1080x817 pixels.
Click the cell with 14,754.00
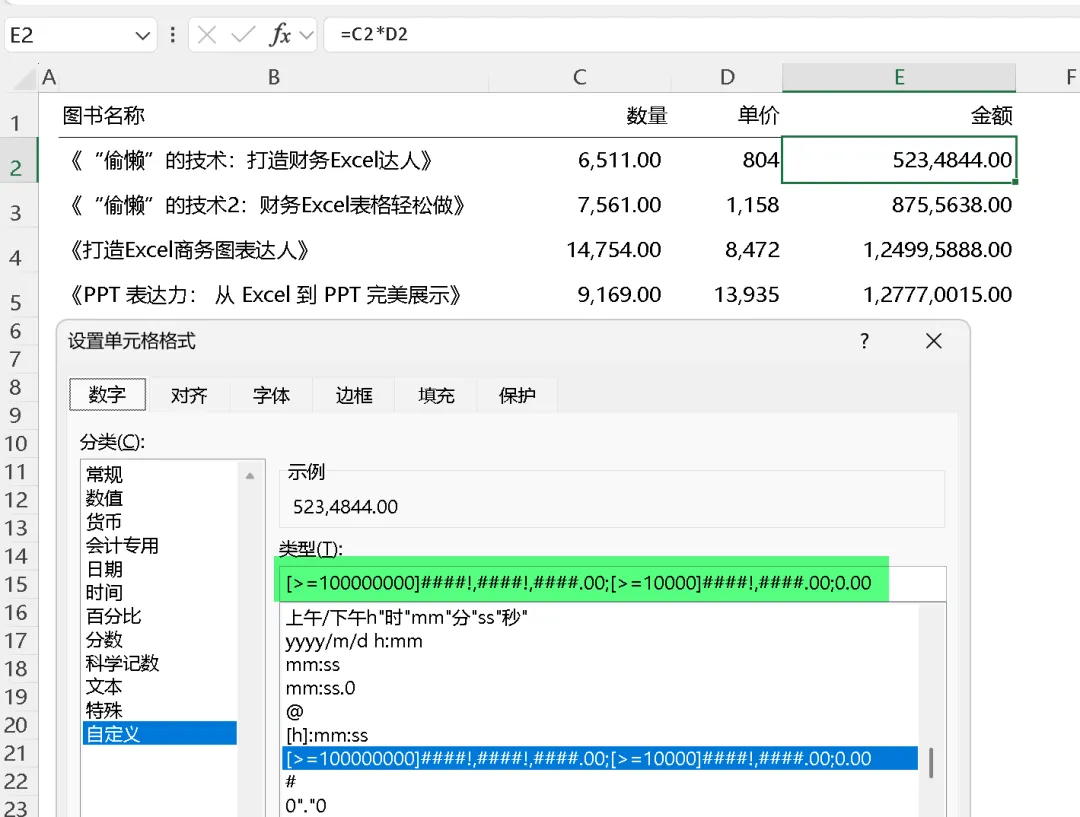click(x=580, y=249)
